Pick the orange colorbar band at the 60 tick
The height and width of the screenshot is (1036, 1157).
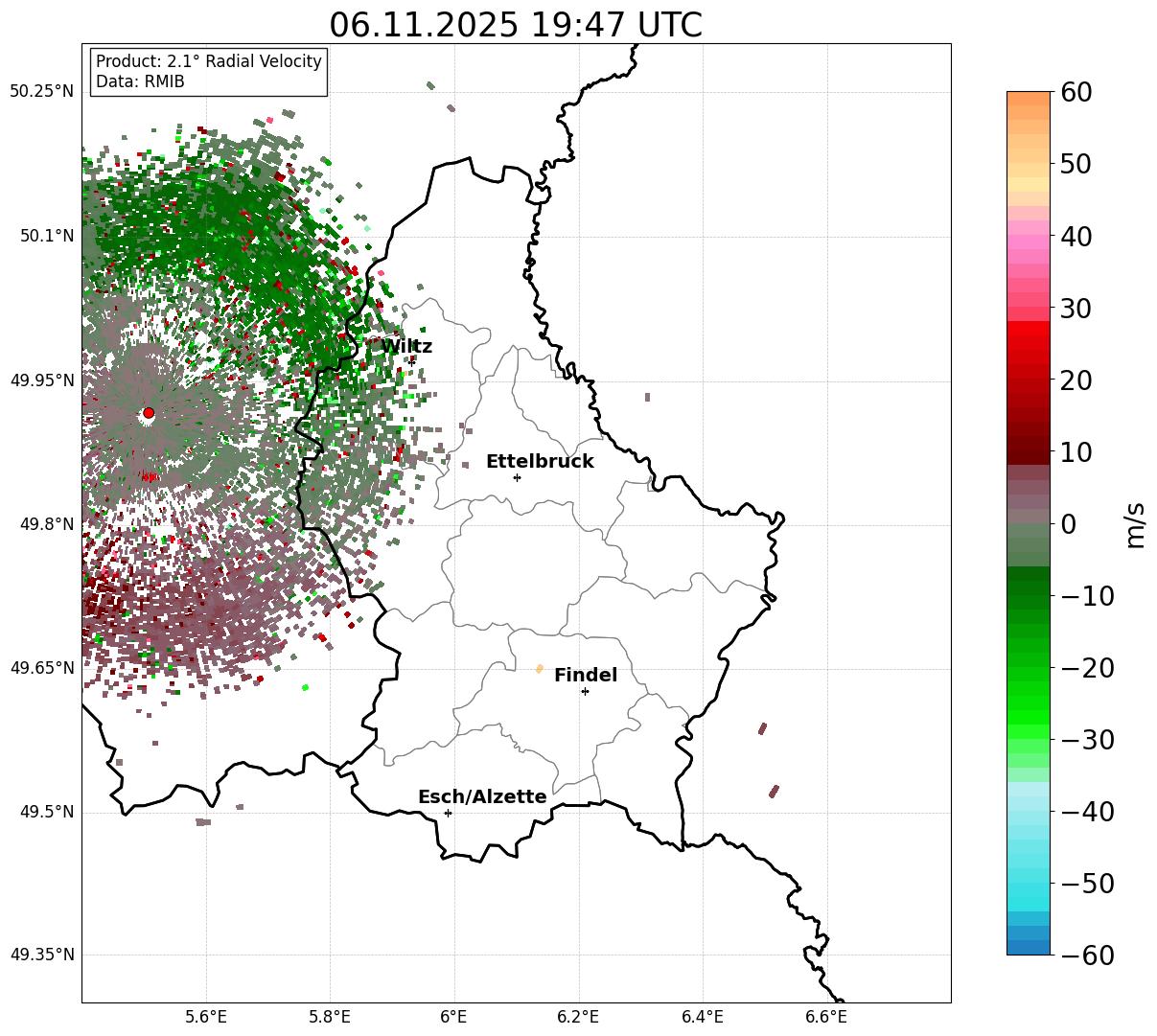(1029, 99)
